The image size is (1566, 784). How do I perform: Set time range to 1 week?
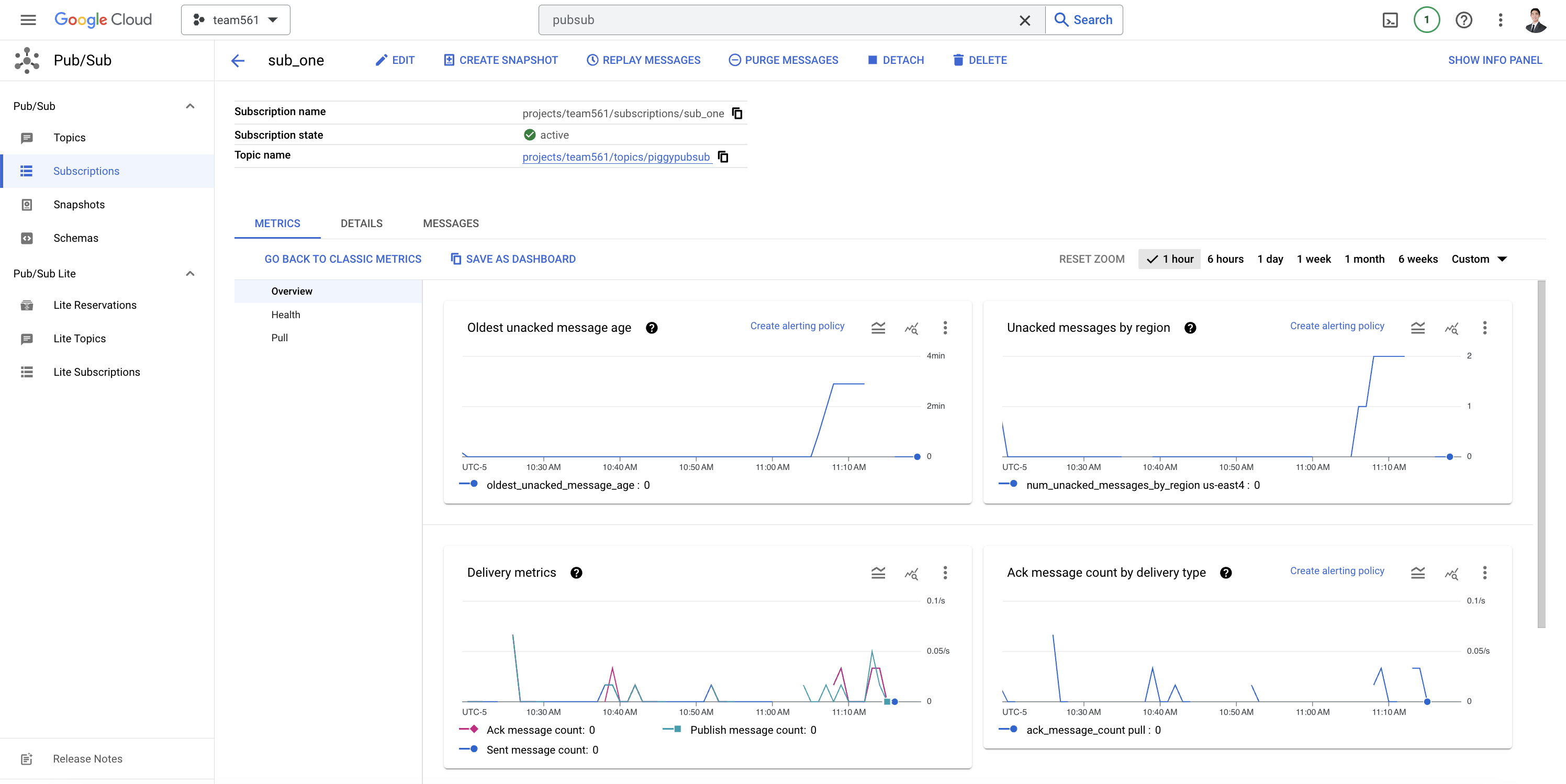[x=1313, y=259]
